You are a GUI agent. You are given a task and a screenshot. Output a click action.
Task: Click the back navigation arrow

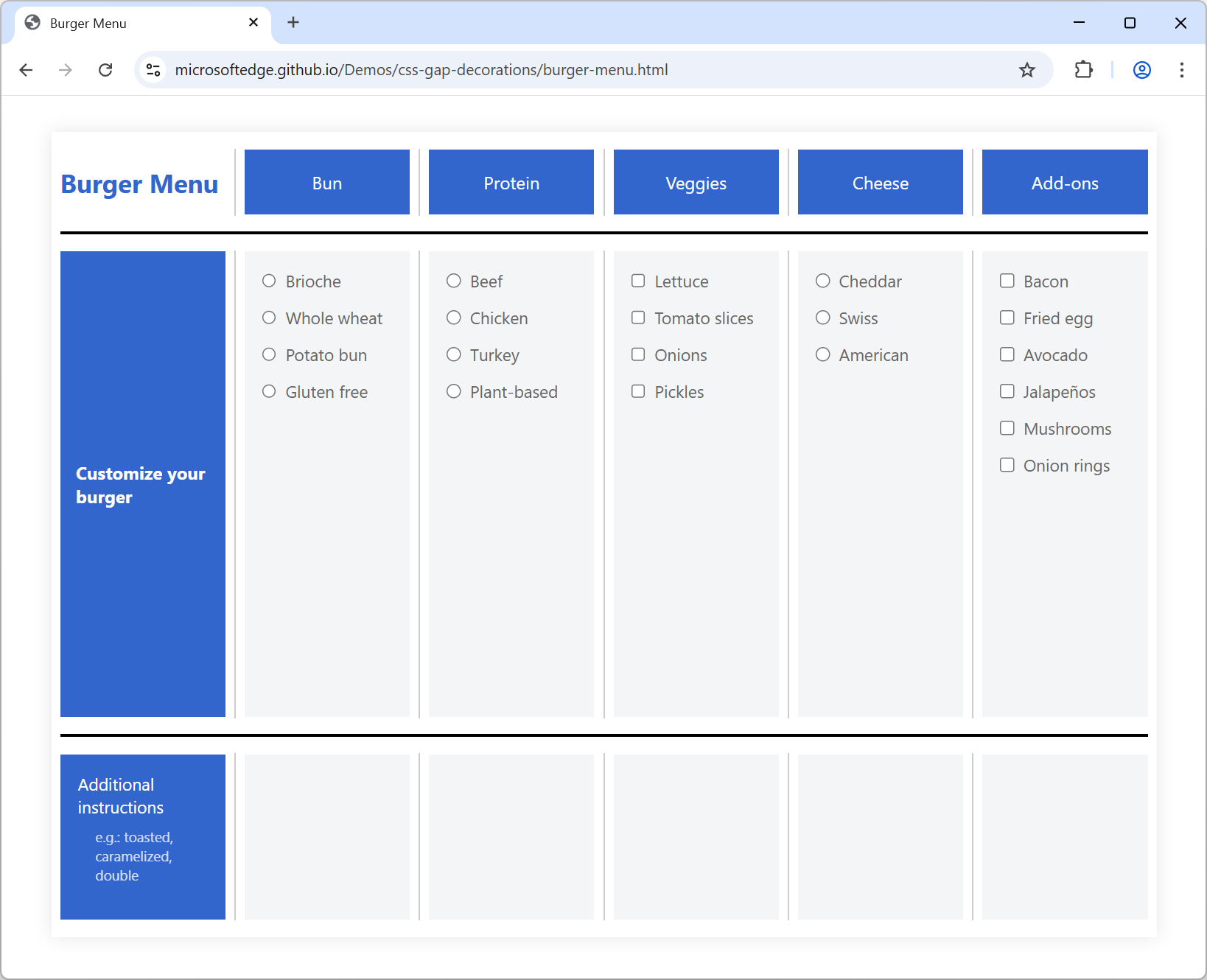click(x=27, y=70)
